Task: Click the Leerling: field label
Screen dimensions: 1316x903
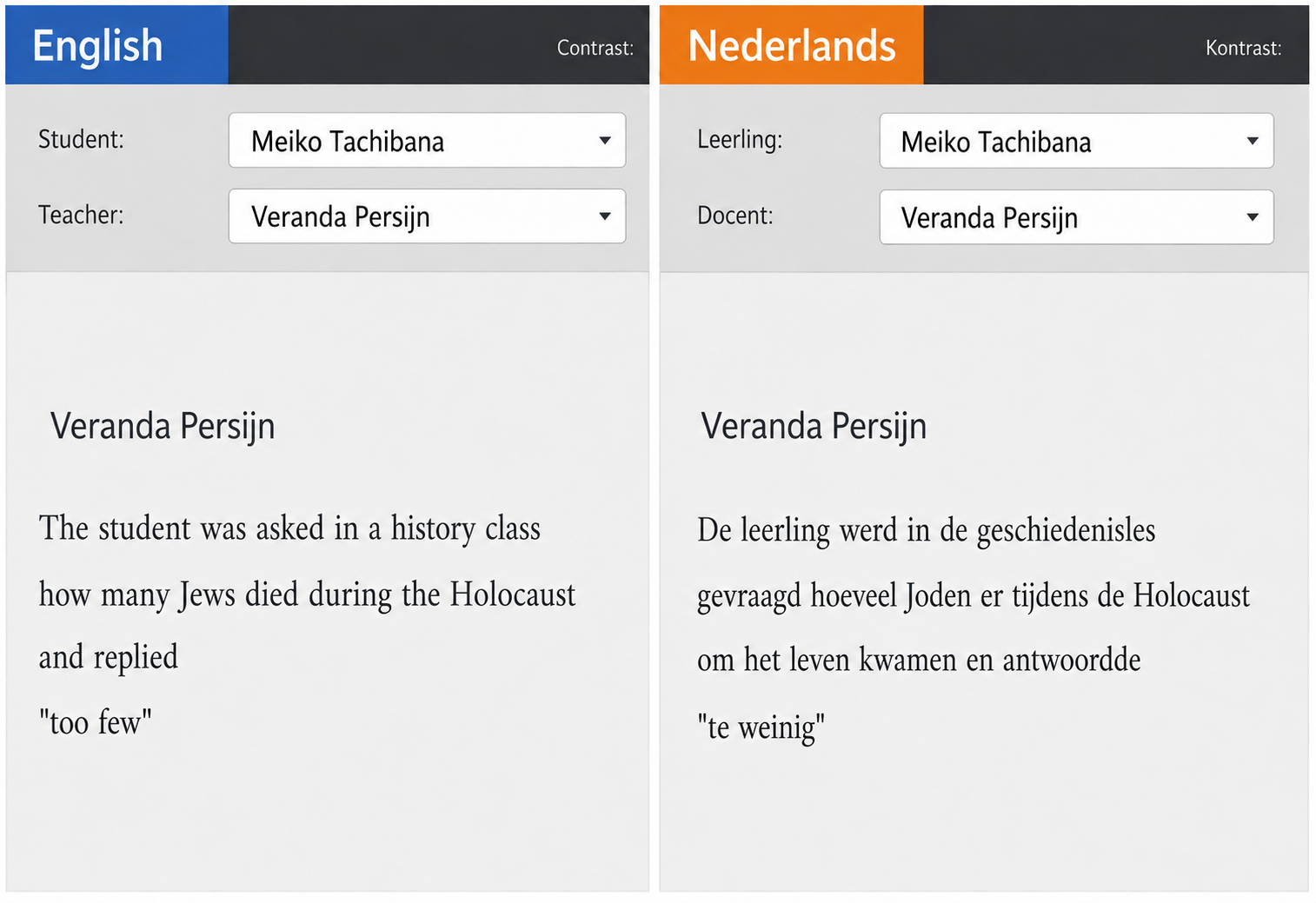Action: pos(740,140)
